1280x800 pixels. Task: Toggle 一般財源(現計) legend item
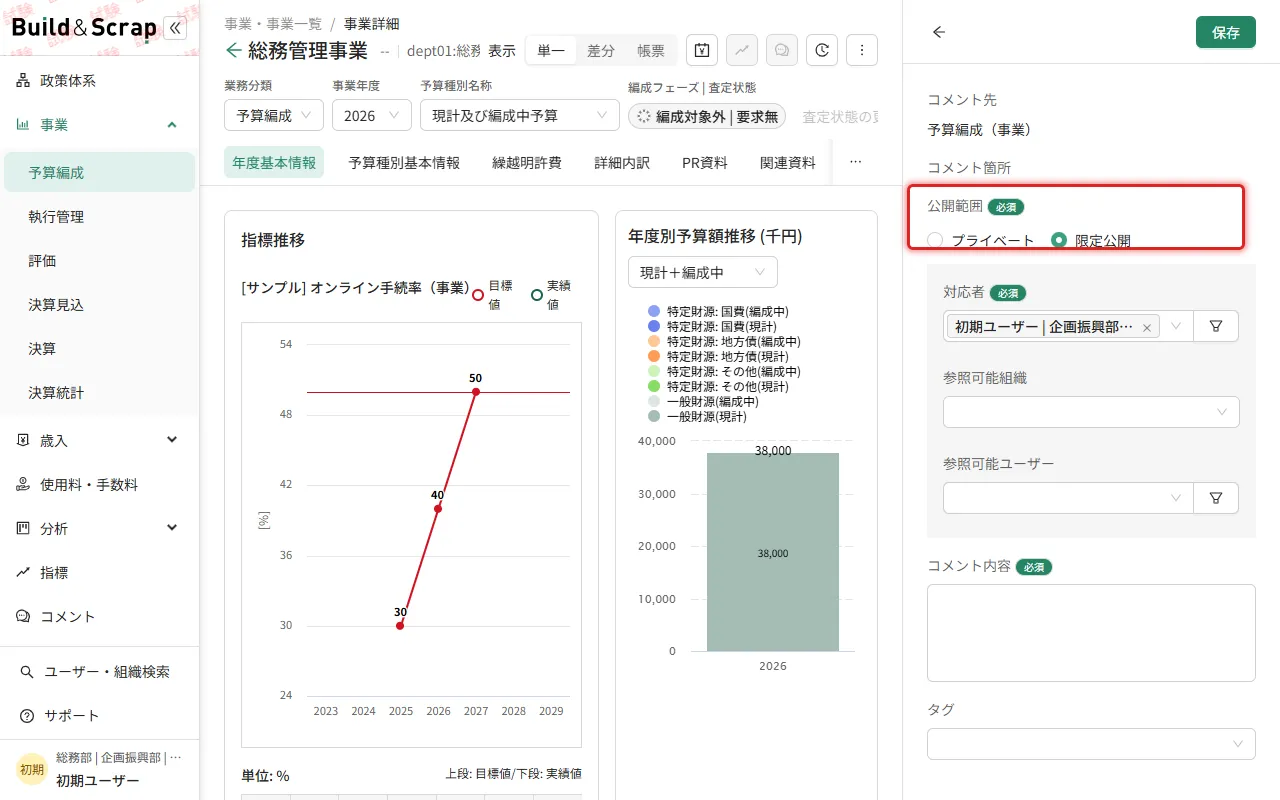tap(697, 416)
